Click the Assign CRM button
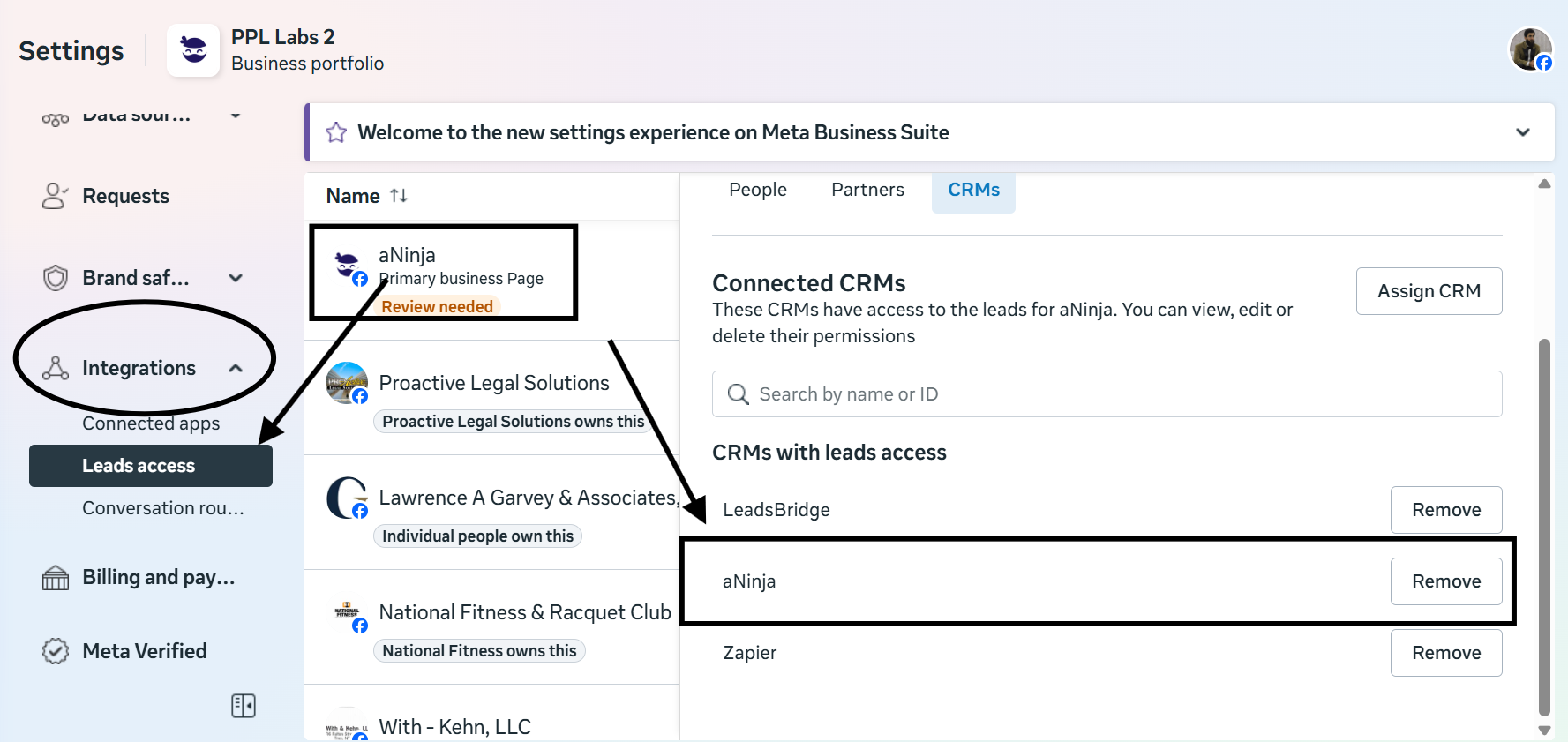This screenshot has height=742, width=1568. pos(1429,291)
